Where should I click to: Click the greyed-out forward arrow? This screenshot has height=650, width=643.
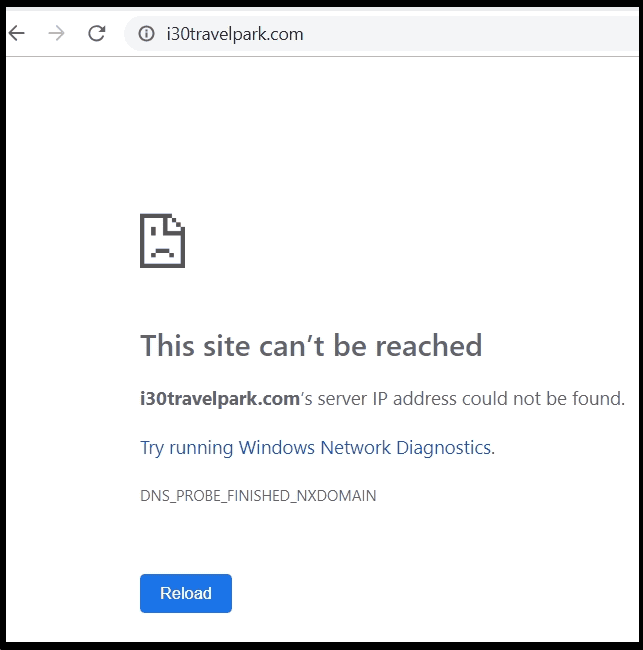pos(56,33)
